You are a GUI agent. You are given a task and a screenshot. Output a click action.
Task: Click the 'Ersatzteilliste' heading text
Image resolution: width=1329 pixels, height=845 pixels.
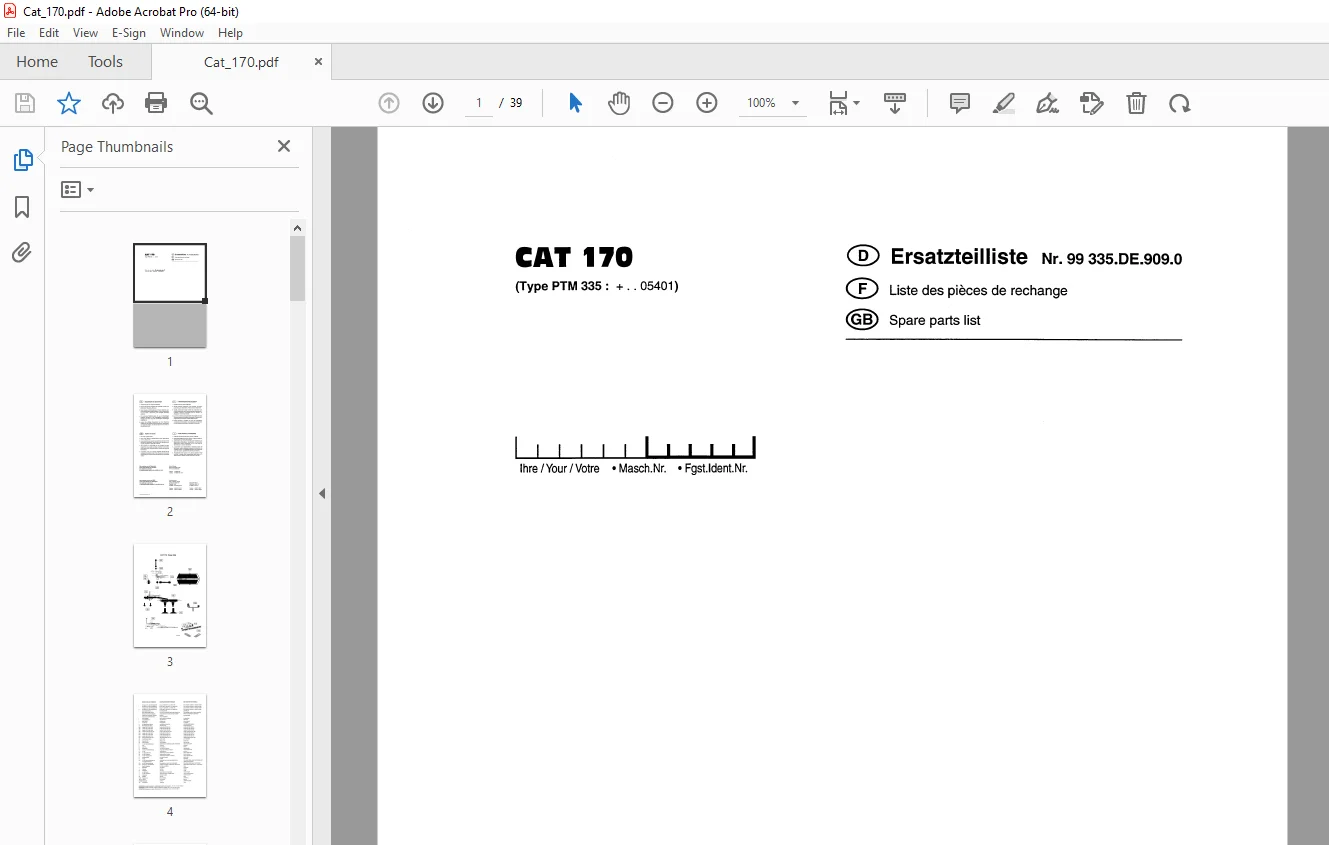click(x=959, y=257)
